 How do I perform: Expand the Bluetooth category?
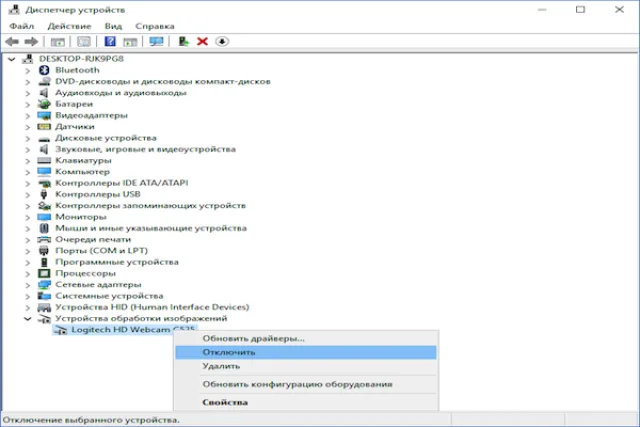(27, 71)
